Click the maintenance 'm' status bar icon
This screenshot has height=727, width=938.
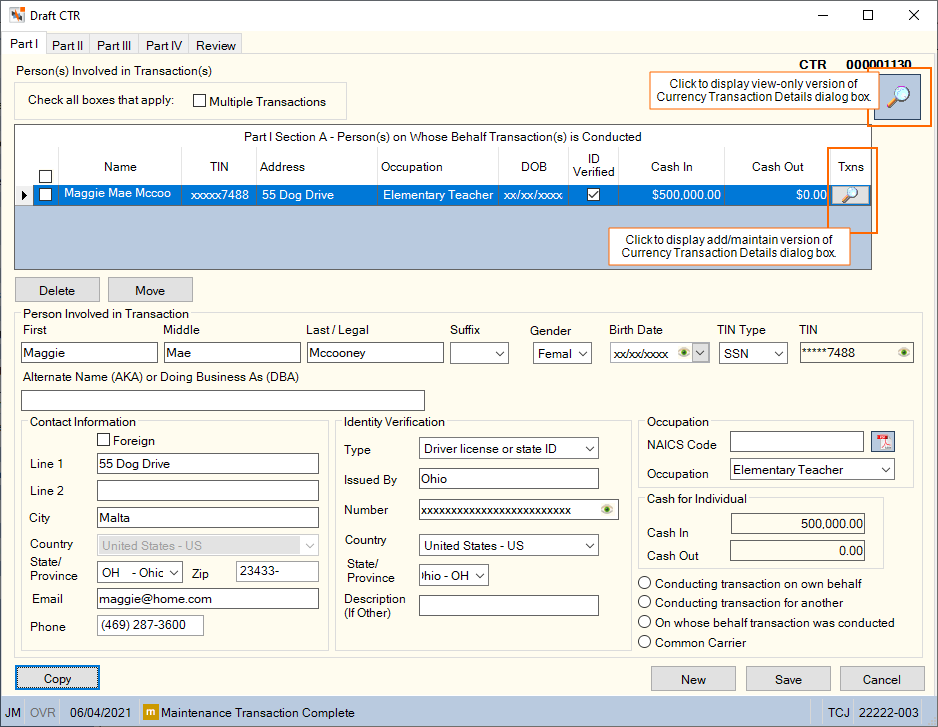point(150,712)
